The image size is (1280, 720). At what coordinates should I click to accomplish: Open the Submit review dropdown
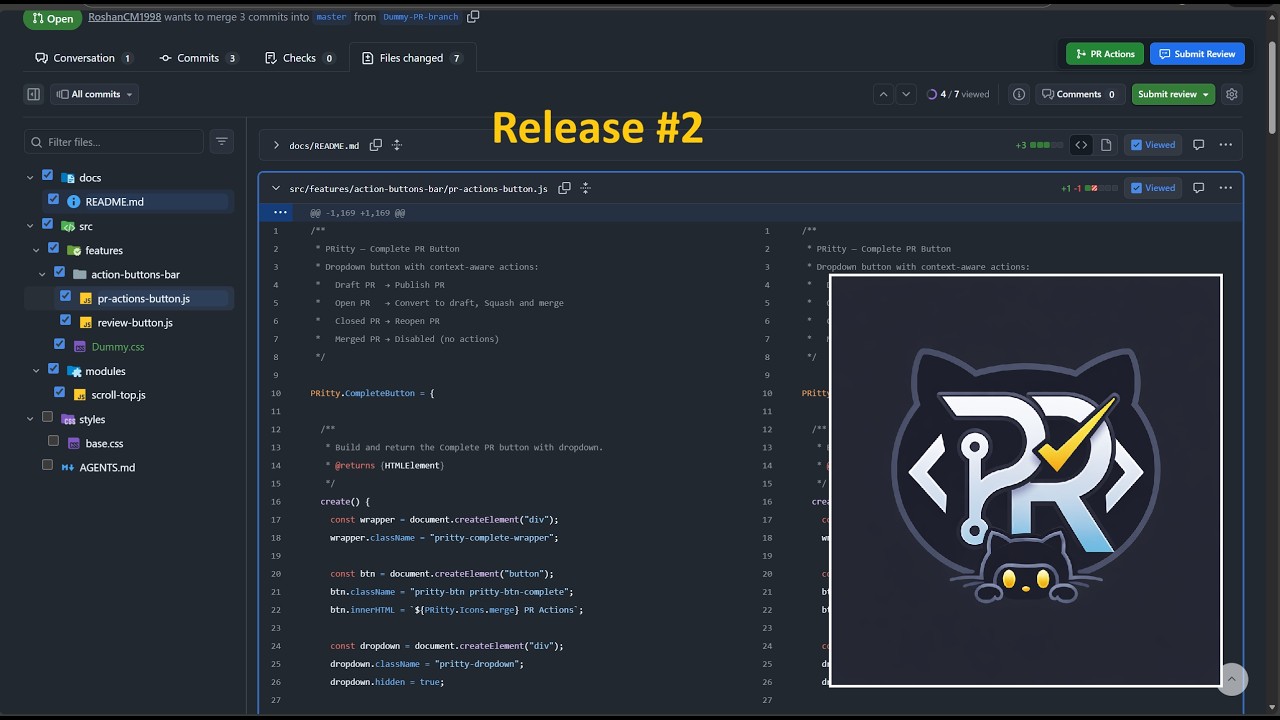(1173, 94)
